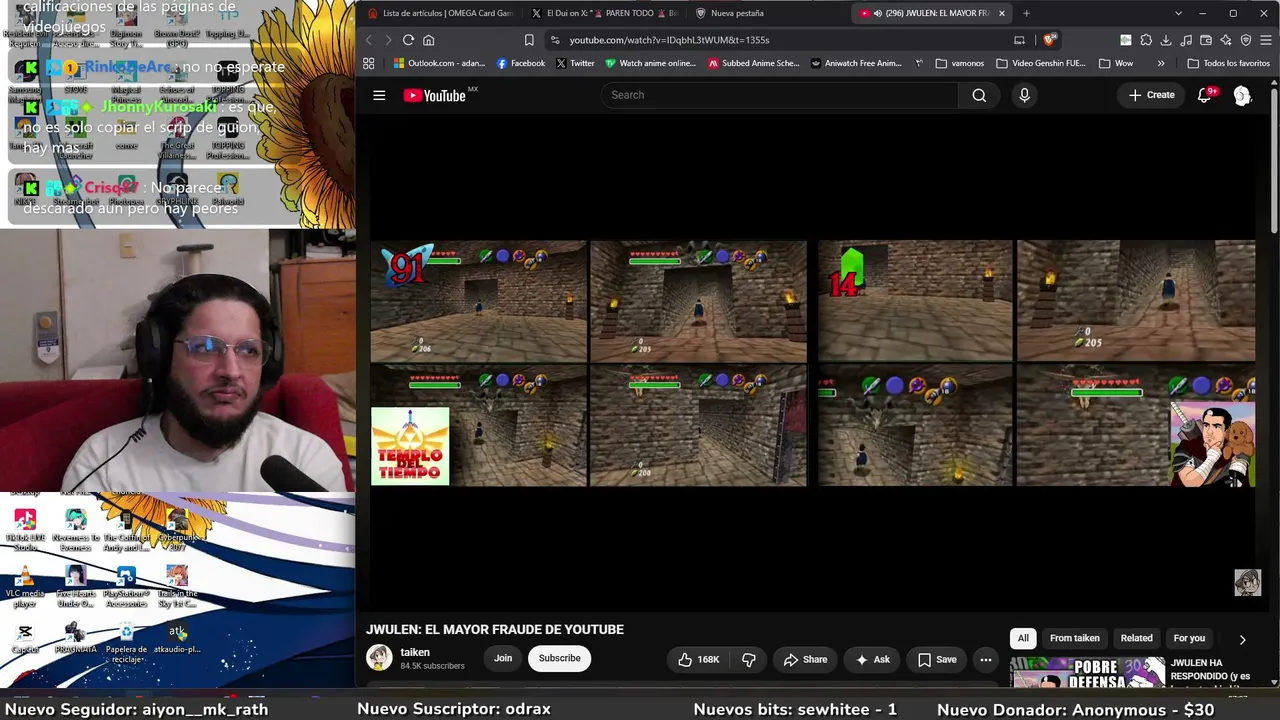Image resolution: width=1280 pixels, height=720 pixels.
Task: Open the browser downloads icon
Action: coord(1166,40)
